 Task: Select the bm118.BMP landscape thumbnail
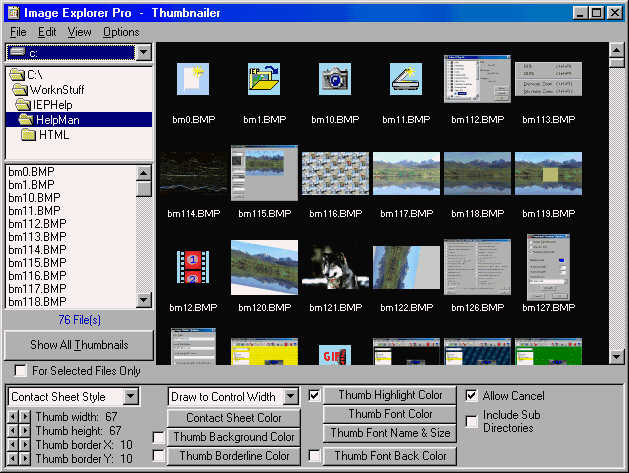pyautogui.click(x=477, y=173)
